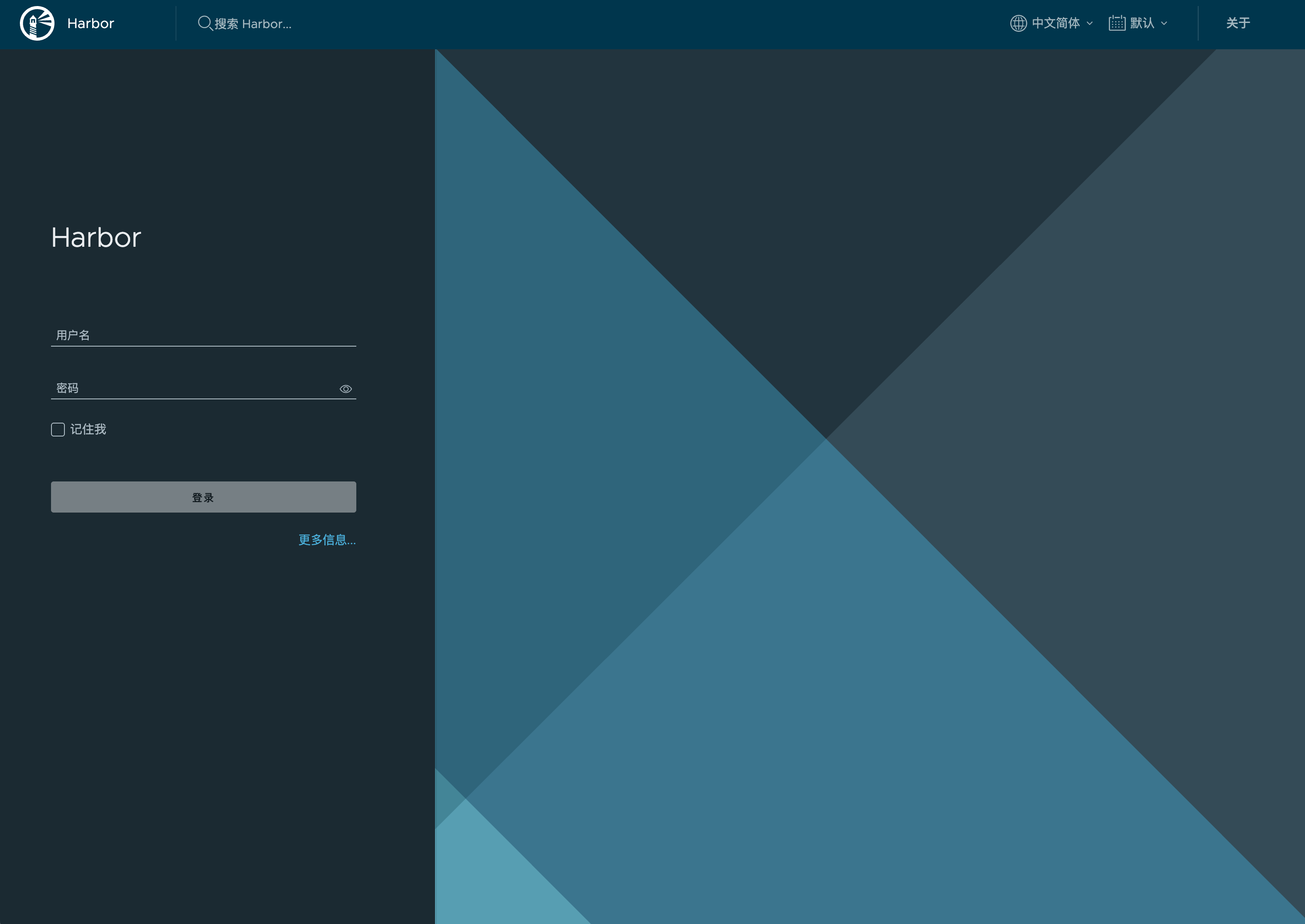Expand chevron next to 中文简体
The image size is (1305, 924).
tap(1089, 23)
